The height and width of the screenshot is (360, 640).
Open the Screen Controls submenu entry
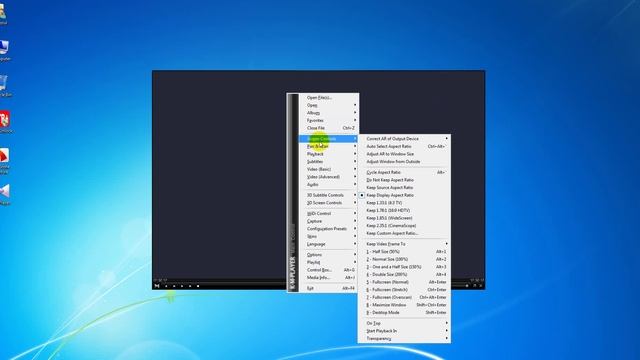point(329,139)
